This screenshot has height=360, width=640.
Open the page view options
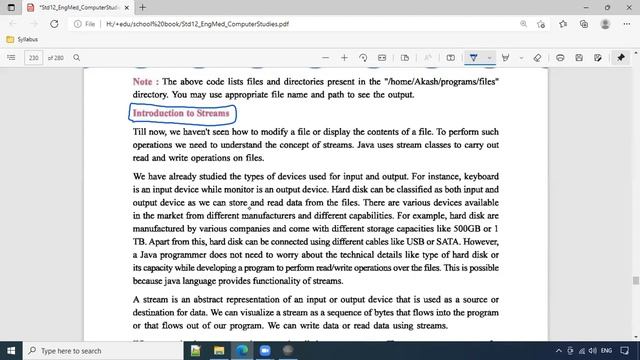405,58
